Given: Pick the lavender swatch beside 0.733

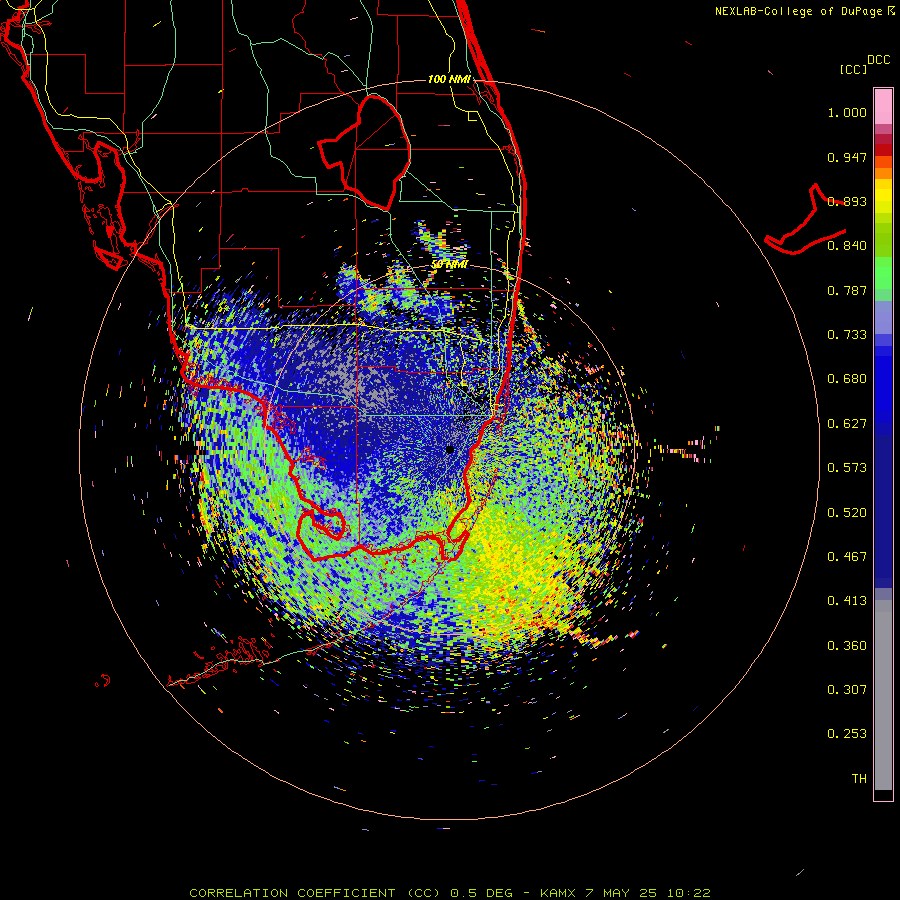Looking at the screenshot, I should (883, 323).
